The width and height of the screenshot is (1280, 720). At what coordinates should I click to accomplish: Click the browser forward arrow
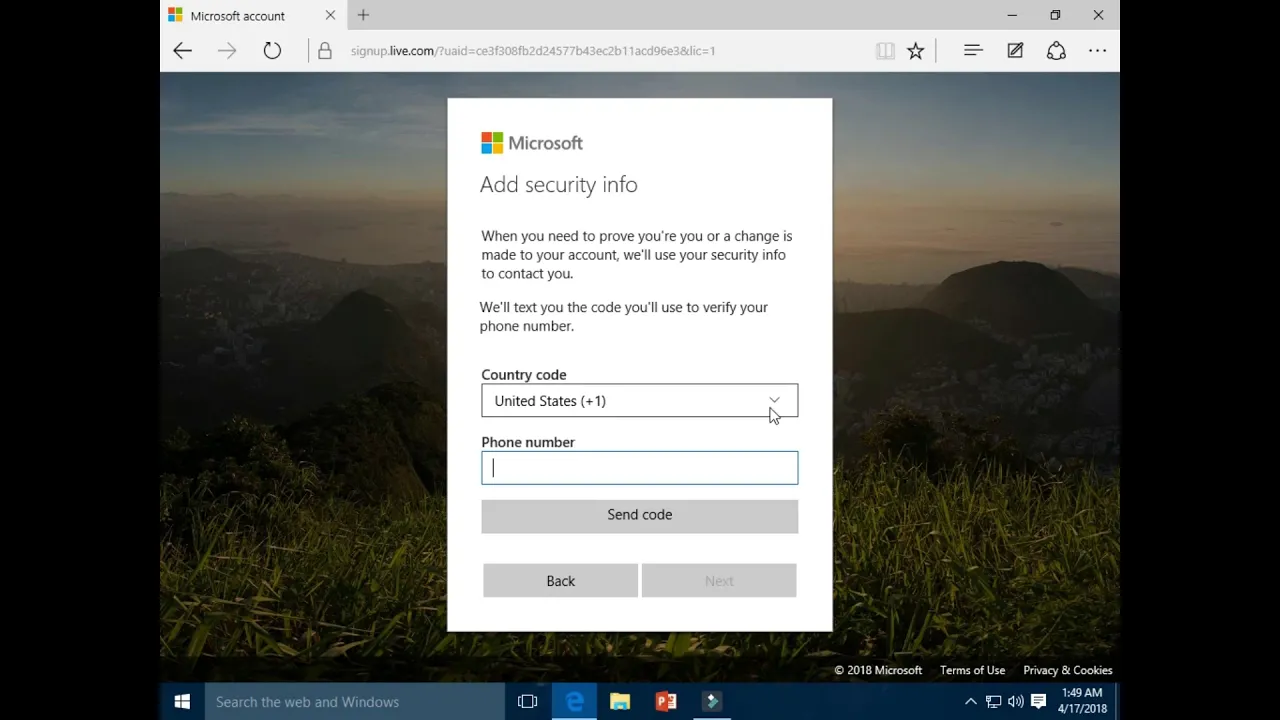[227, 51]
